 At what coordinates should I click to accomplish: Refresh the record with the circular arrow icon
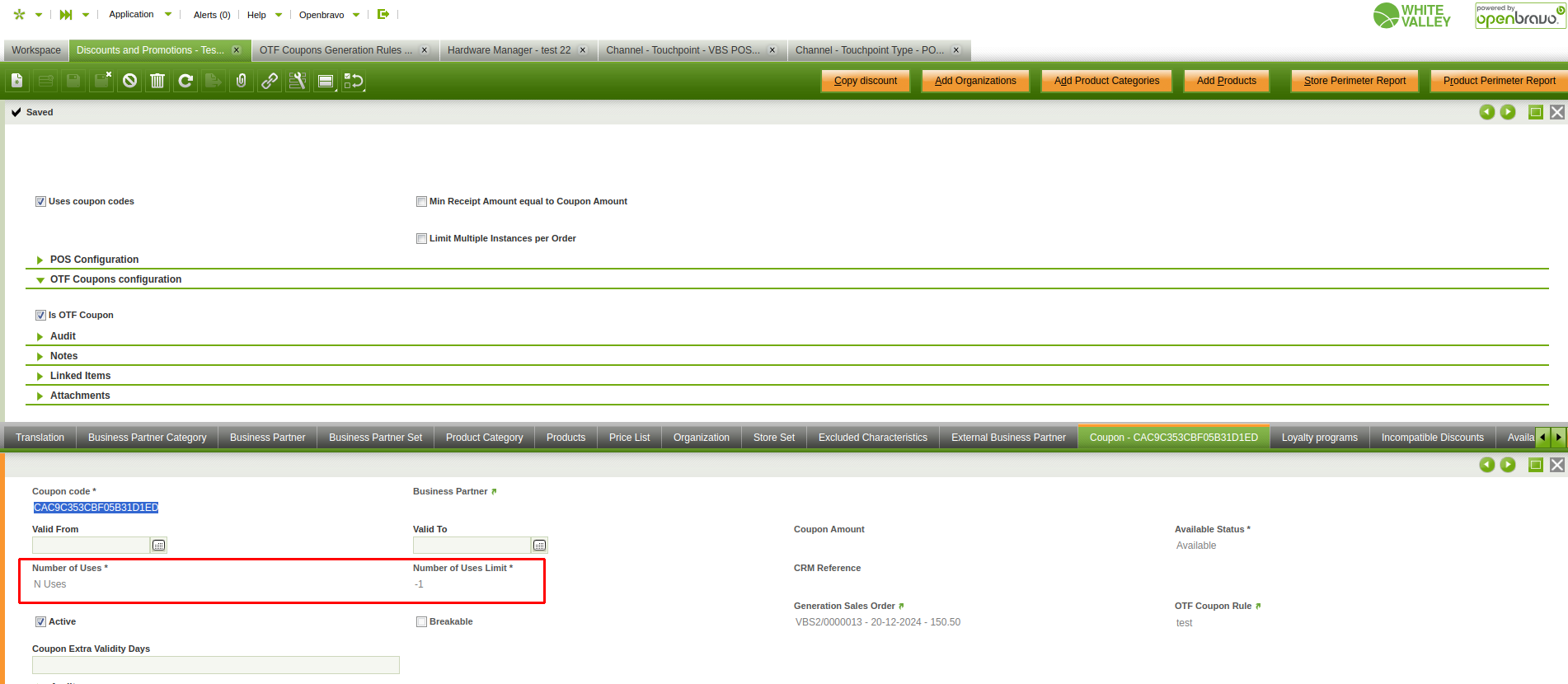coord(185,81)
